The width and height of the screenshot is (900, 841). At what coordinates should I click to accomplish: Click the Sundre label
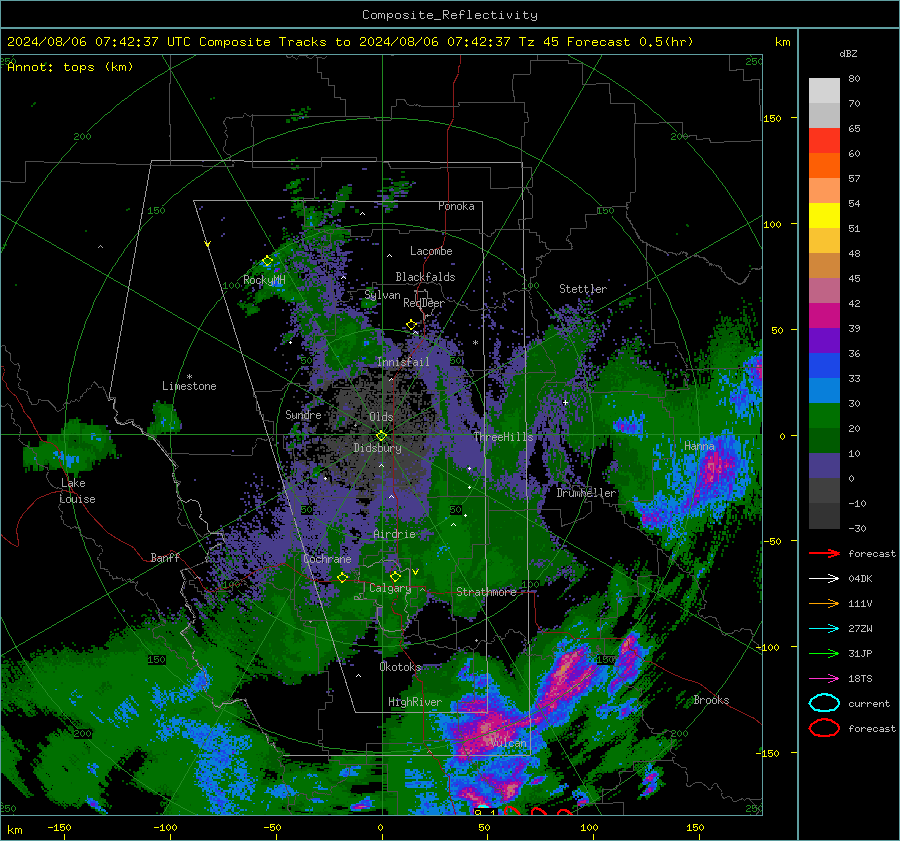click(x=303, y=414)
